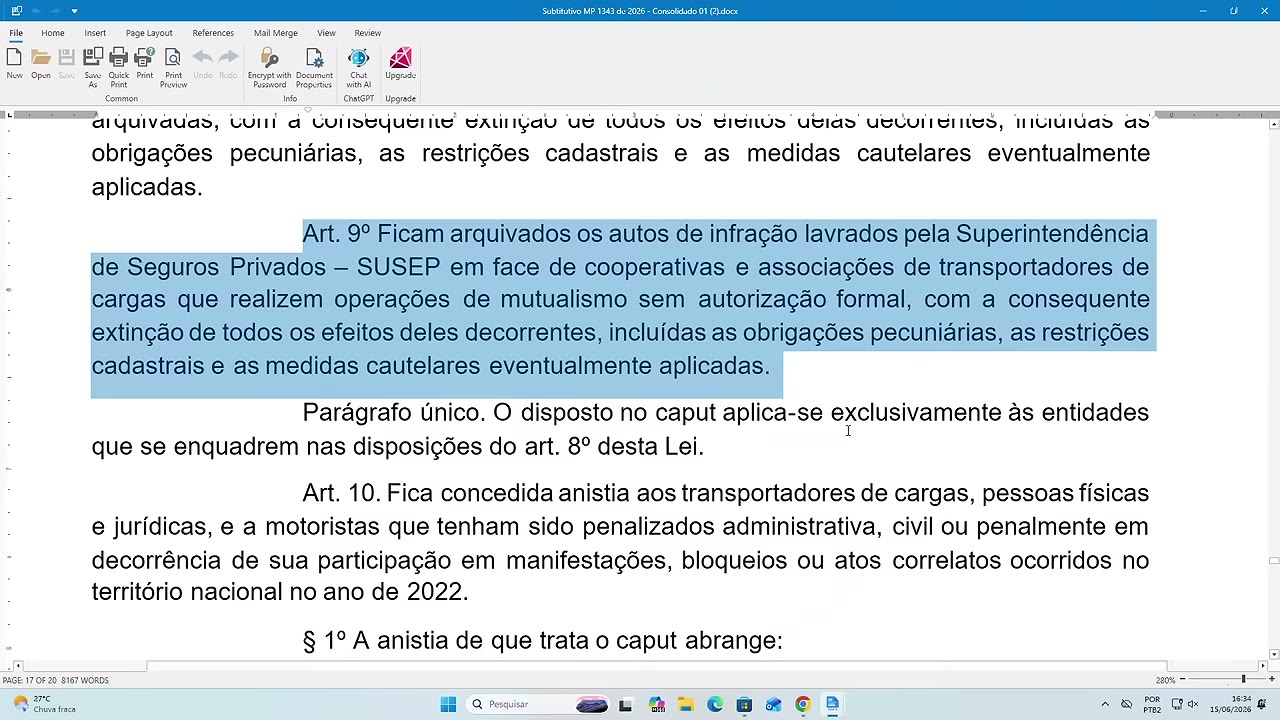Go to the References tab

(x=213, y=33)
